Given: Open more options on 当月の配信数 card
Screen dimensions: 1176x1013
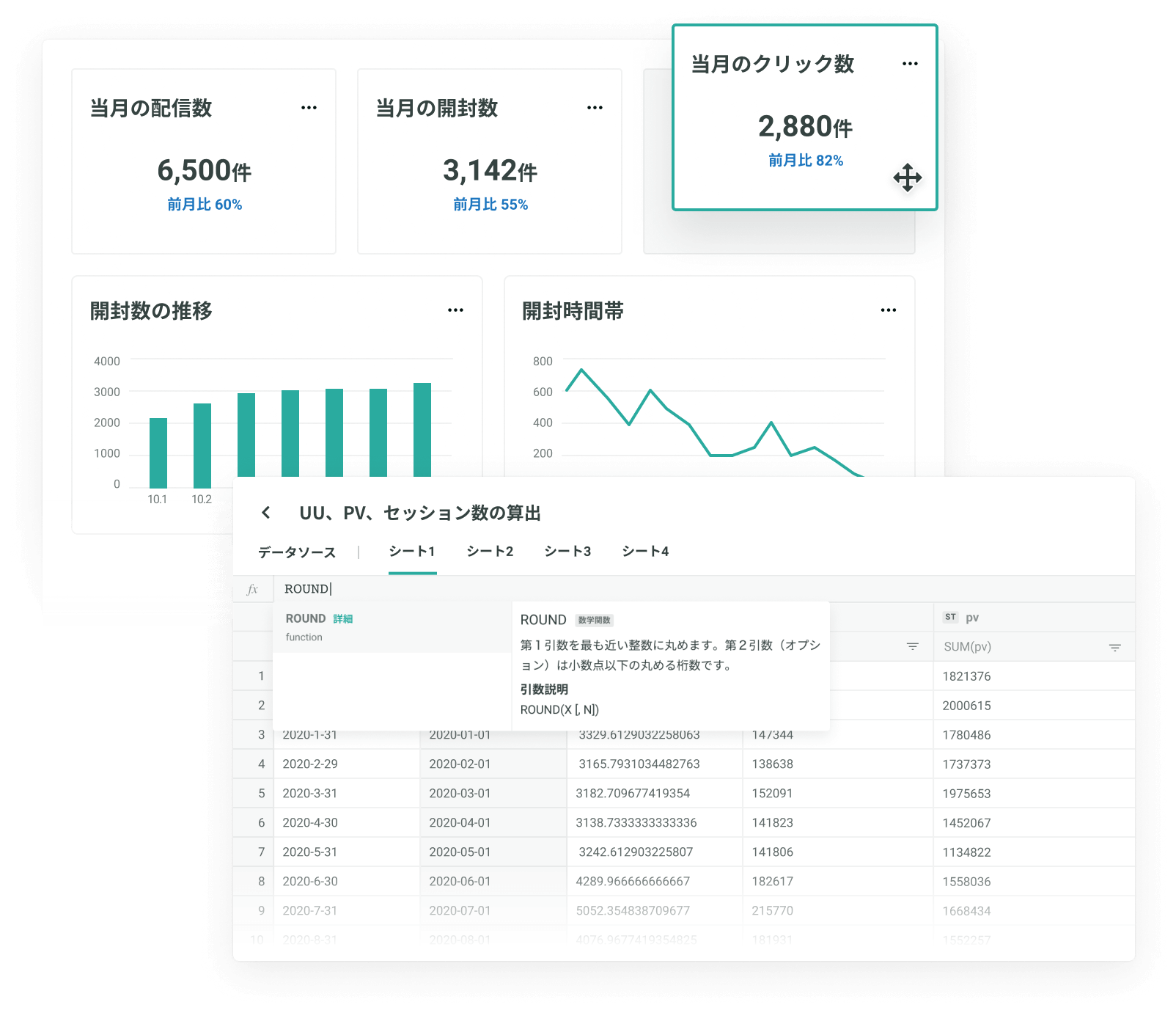Looking at the screenshot, I should (x=309, y=108).
